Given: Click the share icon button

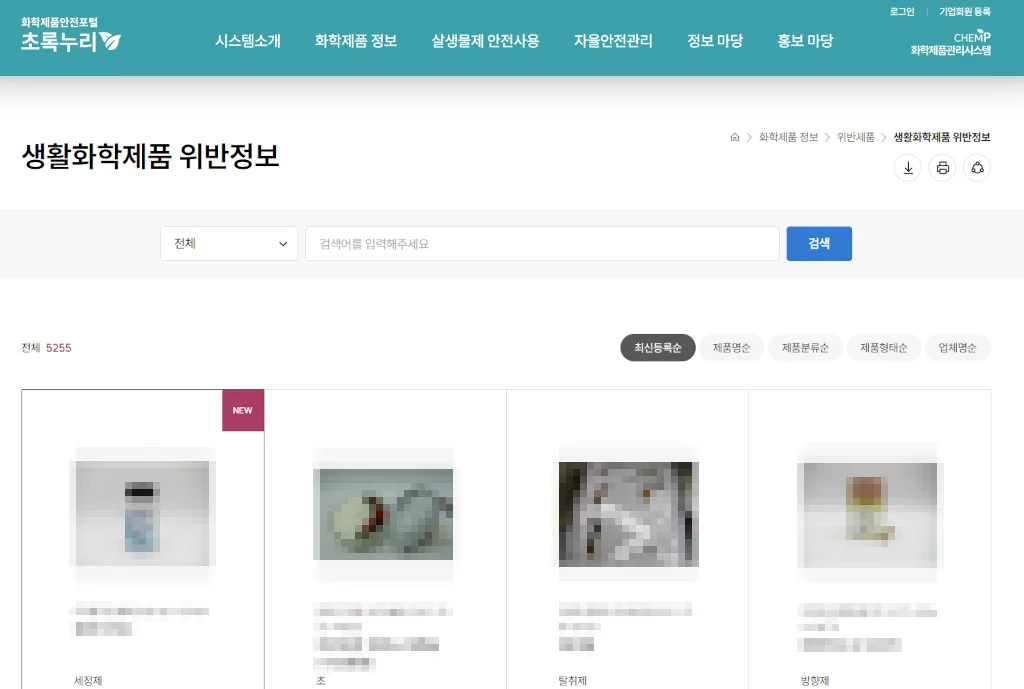Looking at the screenshot, I should [x=977, y=168].
